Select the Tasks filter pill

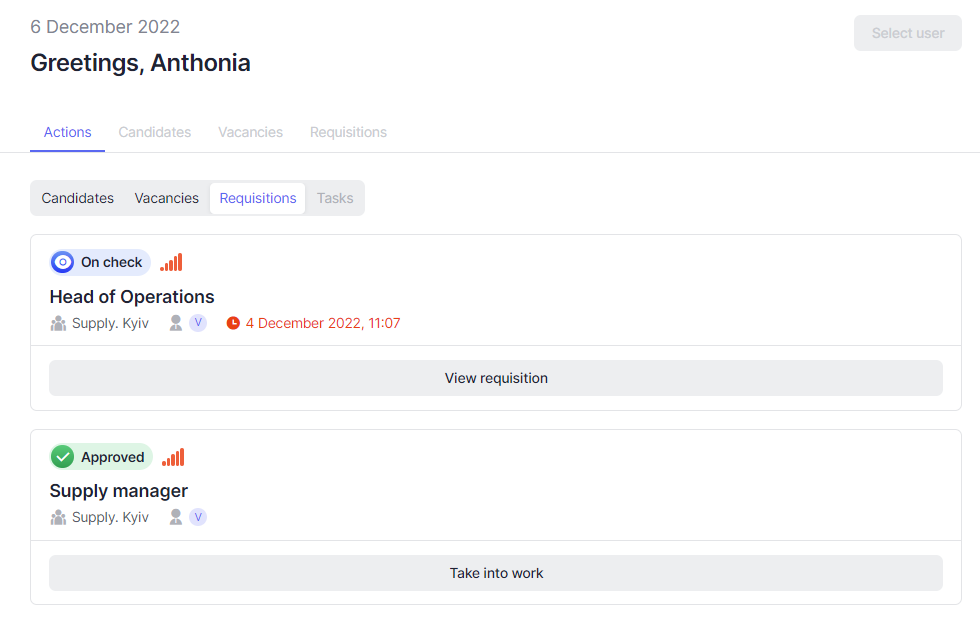[335, 198]
